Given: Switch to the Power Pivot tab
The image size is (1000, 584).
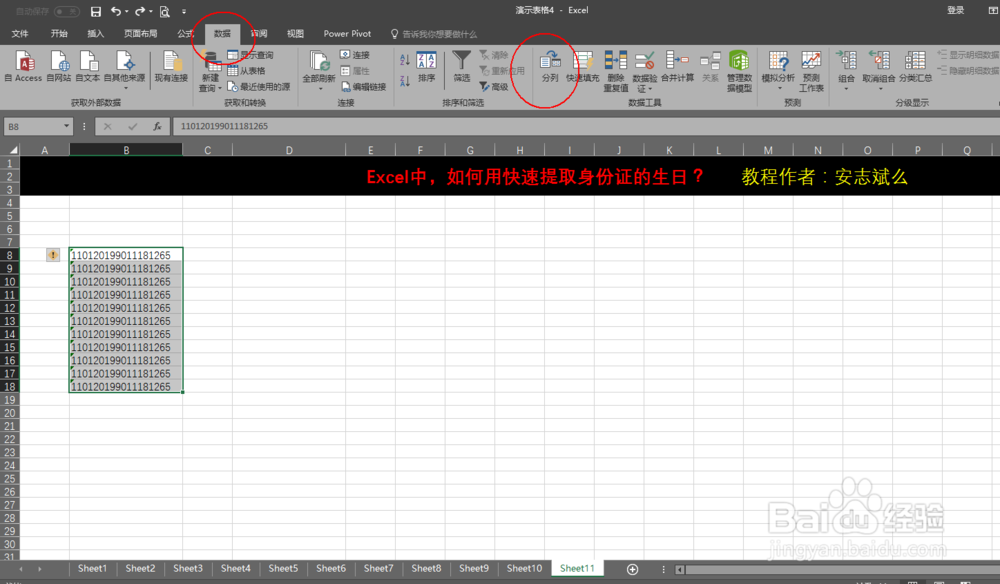Looking at the screenshot, I should coord(347,34).
